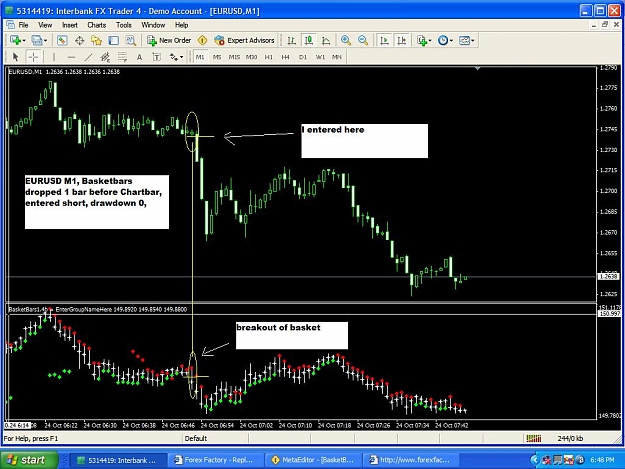The image size is (625, 469).
Task: Switch to H1 timeframe
Action: pos(269,57)
